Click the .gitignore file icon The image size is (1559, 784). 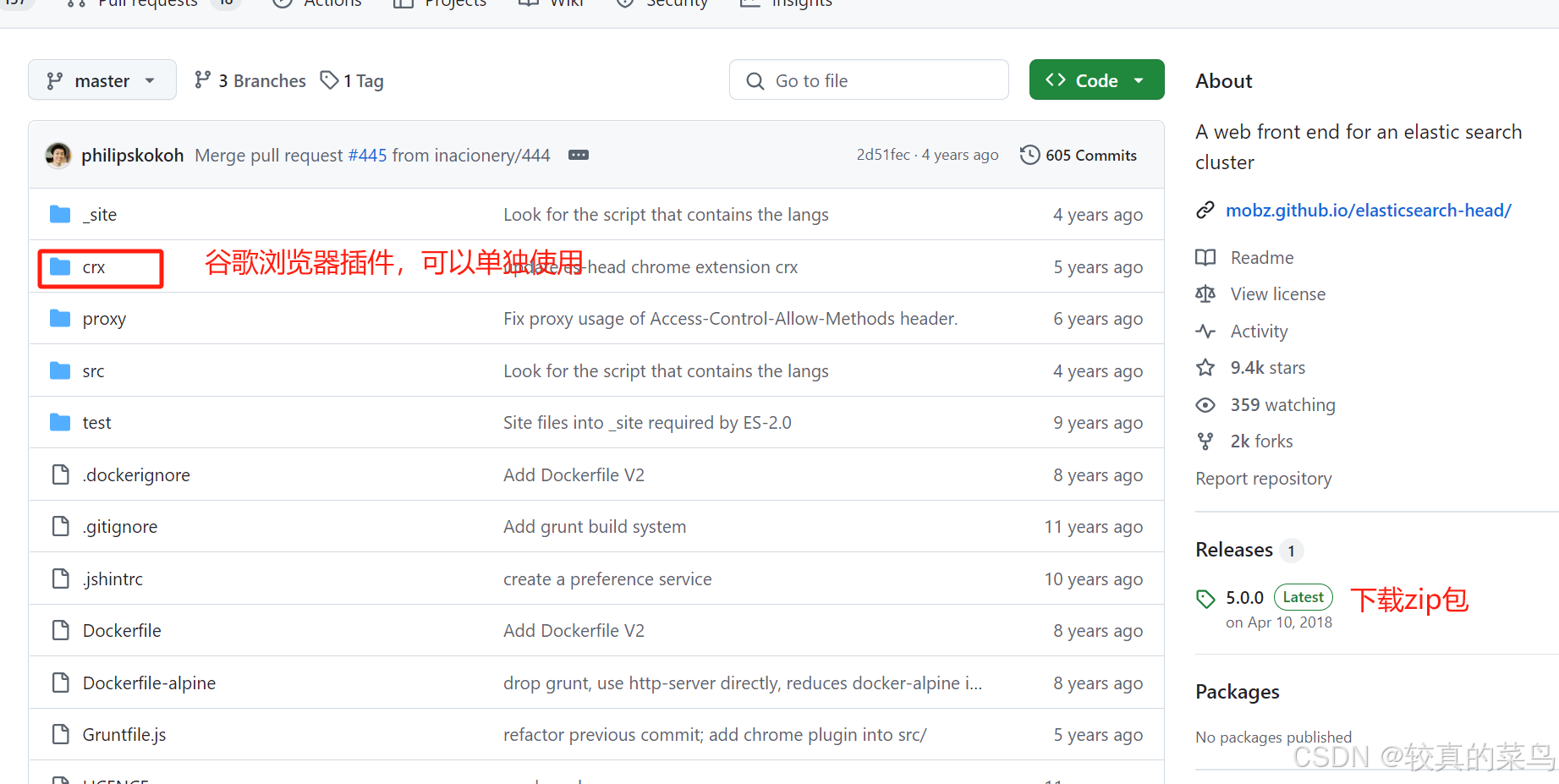click(60, 526)
